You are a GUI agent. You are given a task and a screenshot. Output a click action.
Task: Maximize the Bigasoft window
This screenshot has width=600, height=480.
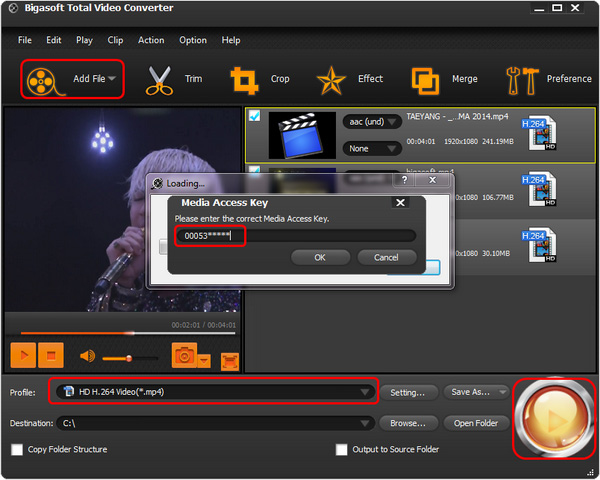tap(557, 8)
